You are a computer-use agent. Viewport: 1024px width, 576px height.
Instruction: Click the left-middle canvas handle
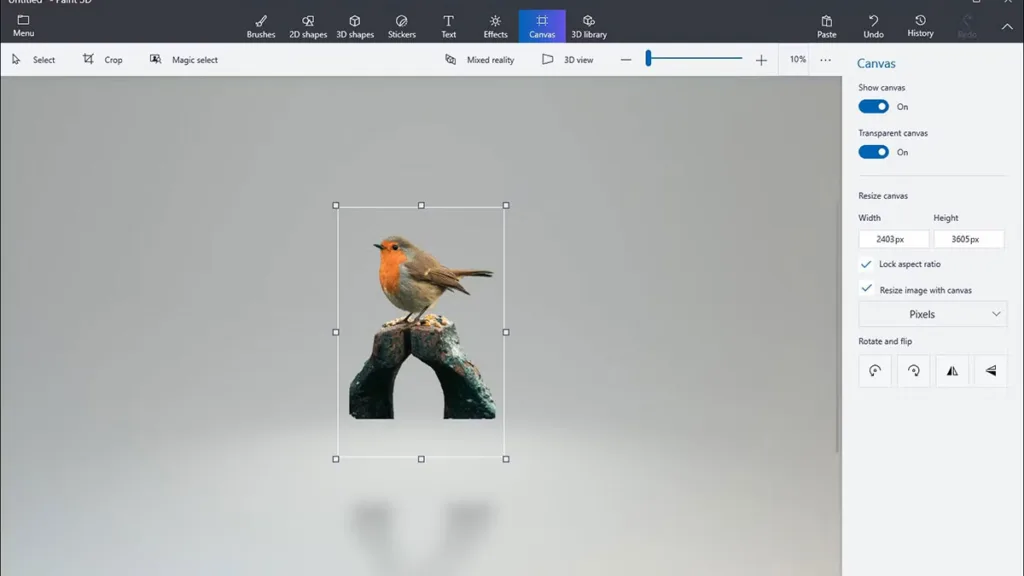click(x=336, y=332)
